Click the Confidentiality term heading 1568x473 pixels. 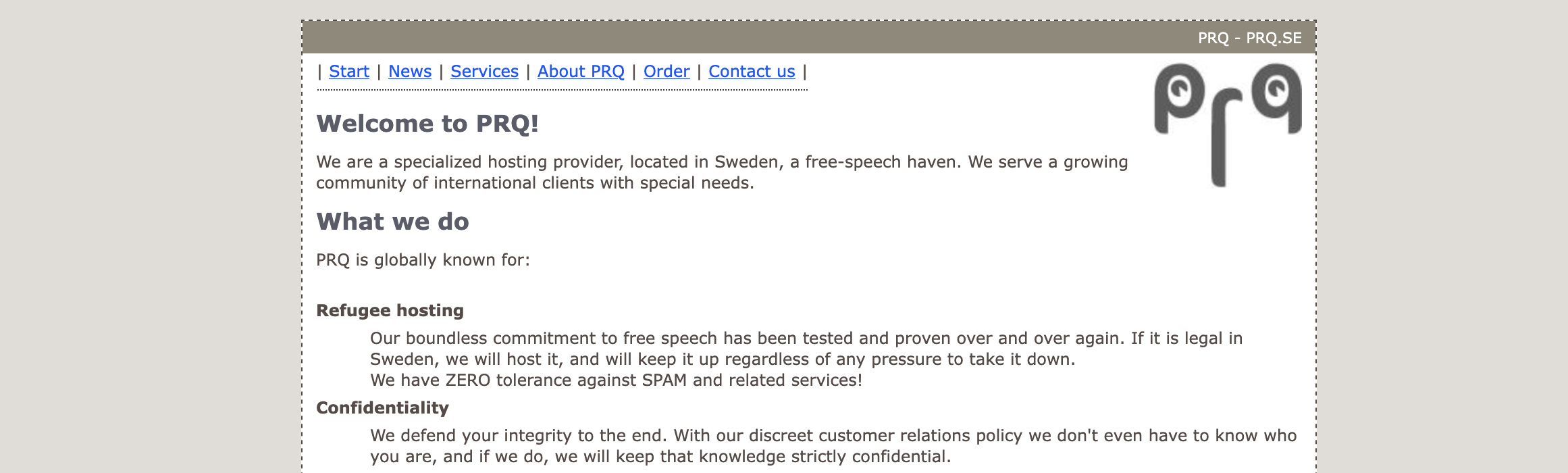coord(382,408)
